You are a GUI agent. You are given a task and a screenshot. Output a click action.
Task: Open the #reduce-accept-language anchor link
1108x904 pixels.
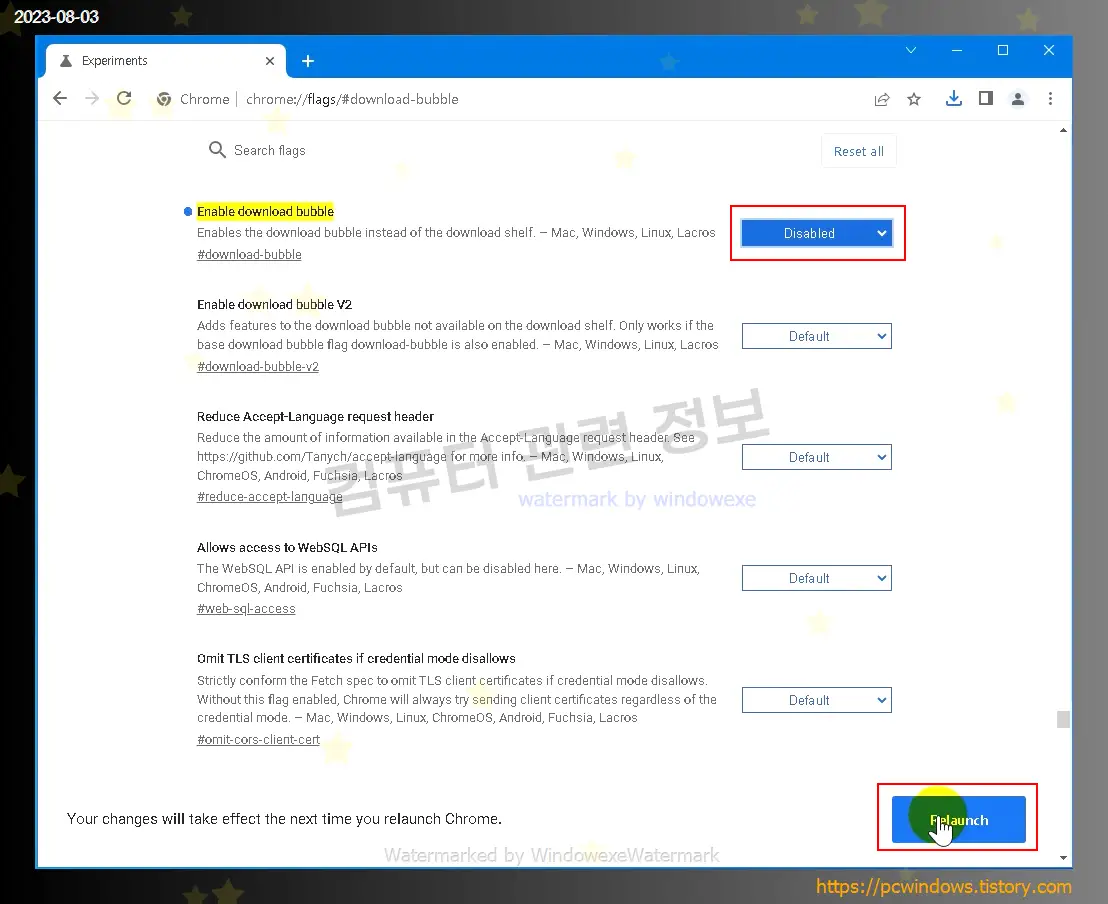click(269, 497)
